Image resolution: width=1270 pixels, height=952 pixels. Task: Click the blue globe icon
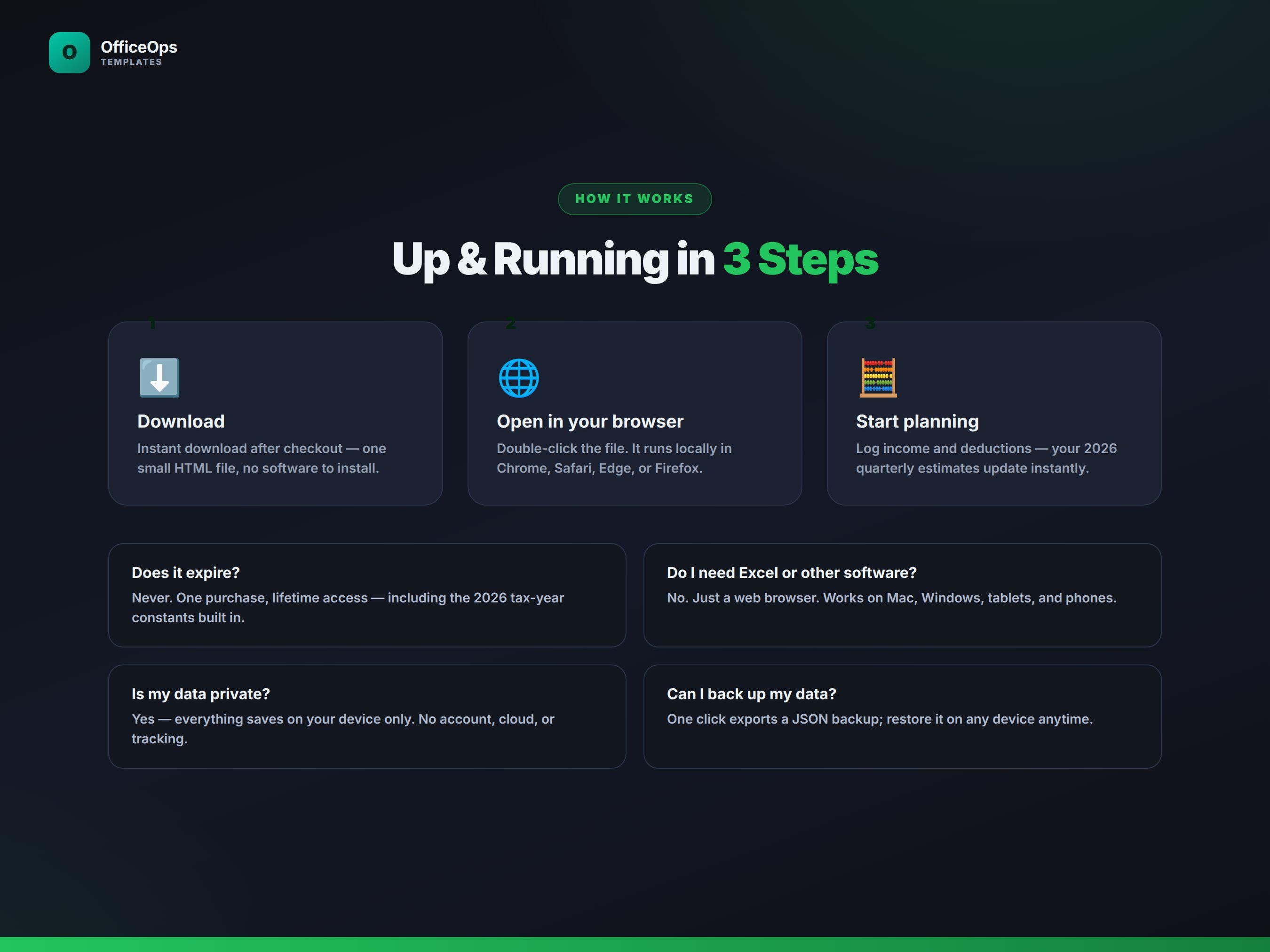(x=518, y=378)
